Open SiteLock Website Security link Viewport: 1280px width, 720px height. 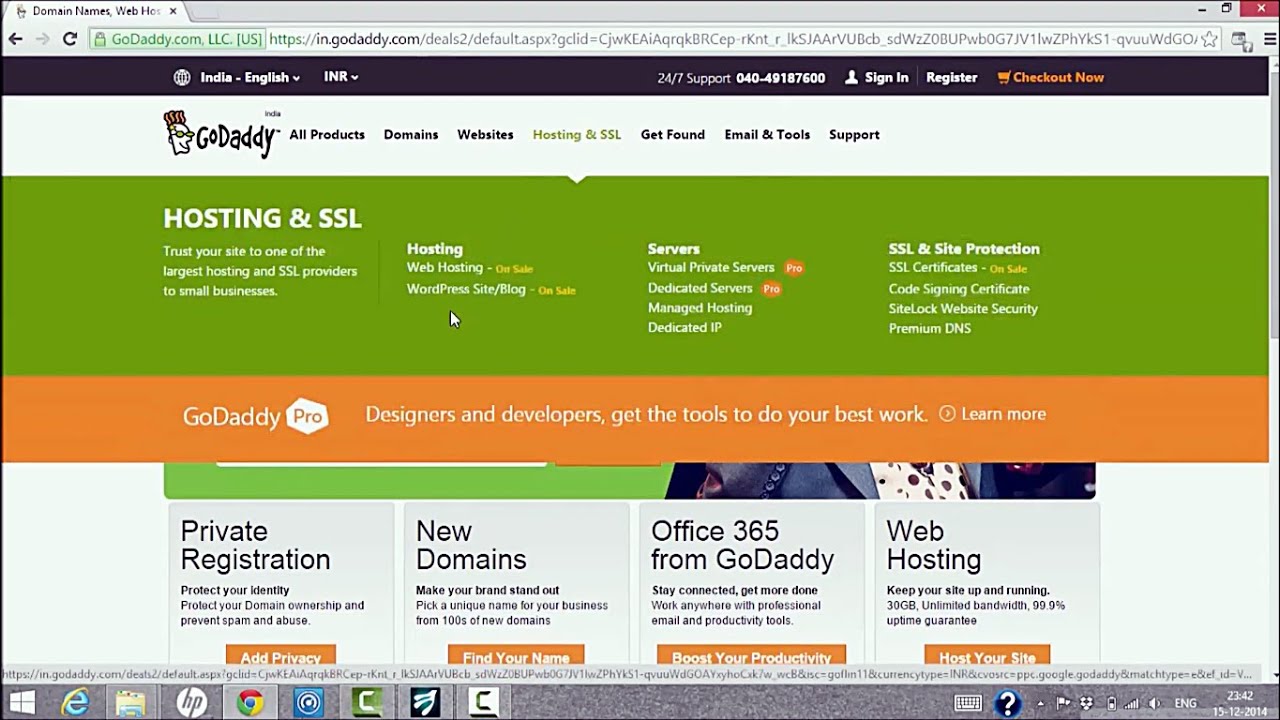(x=963, y=309)
